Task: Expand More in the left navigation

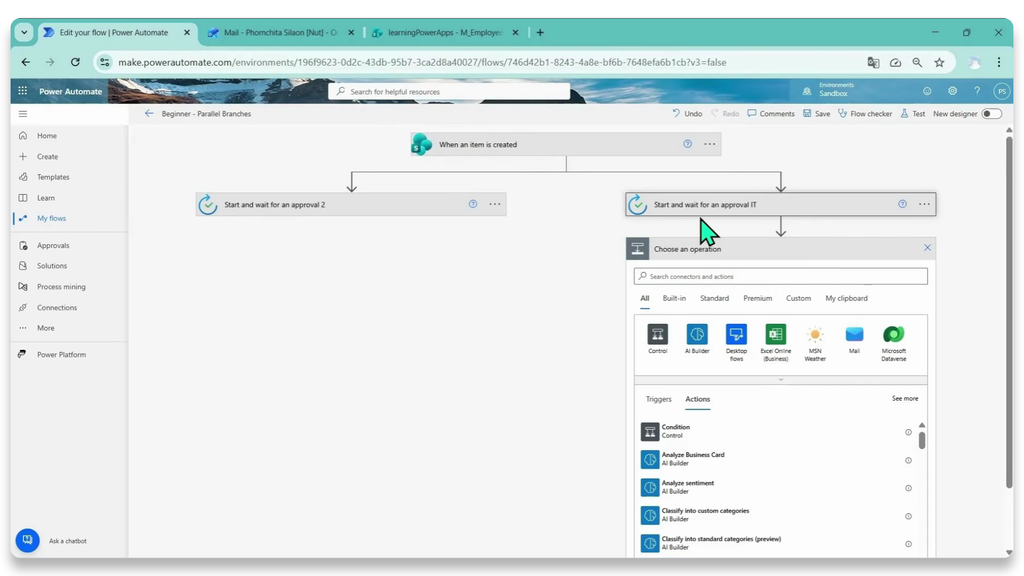Action: click(x=46, y=328)
